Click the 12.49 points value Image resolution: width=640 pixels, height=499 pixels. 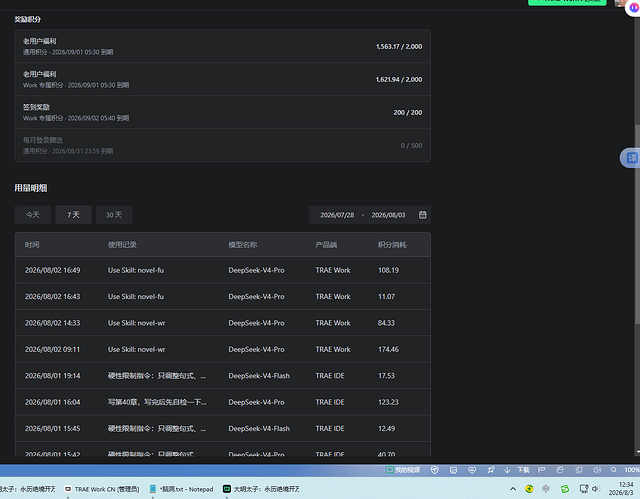pos(386,429)
